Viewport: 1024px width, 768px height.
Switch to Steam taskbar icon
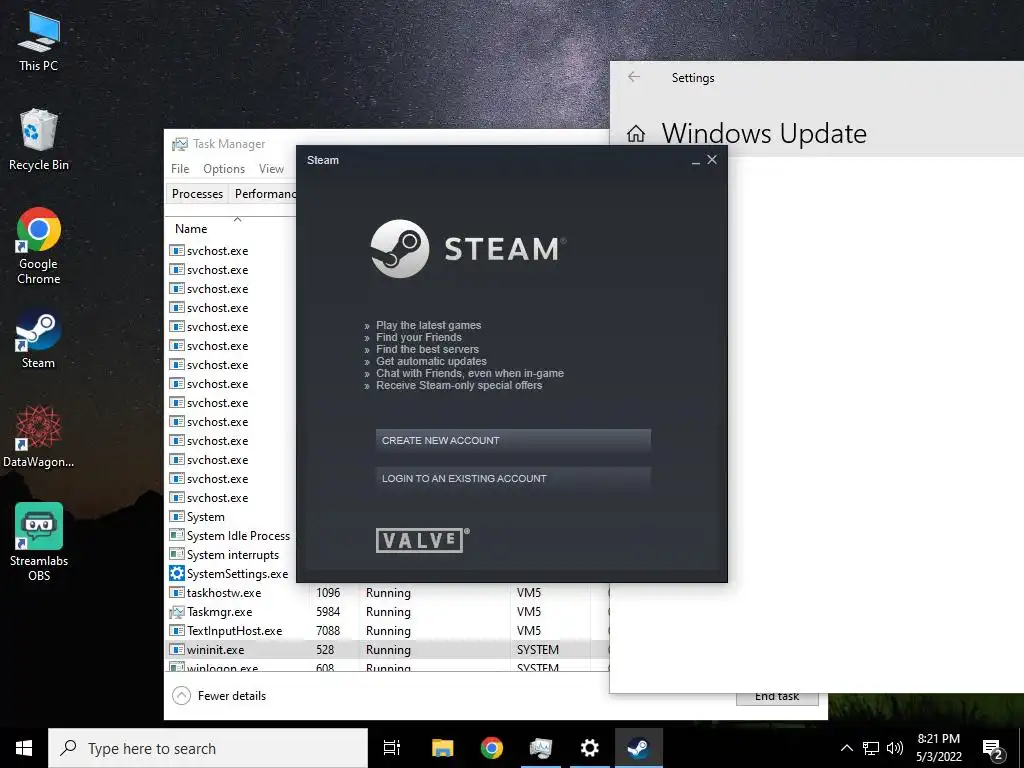pyautogui.click(x=639, y=748)
